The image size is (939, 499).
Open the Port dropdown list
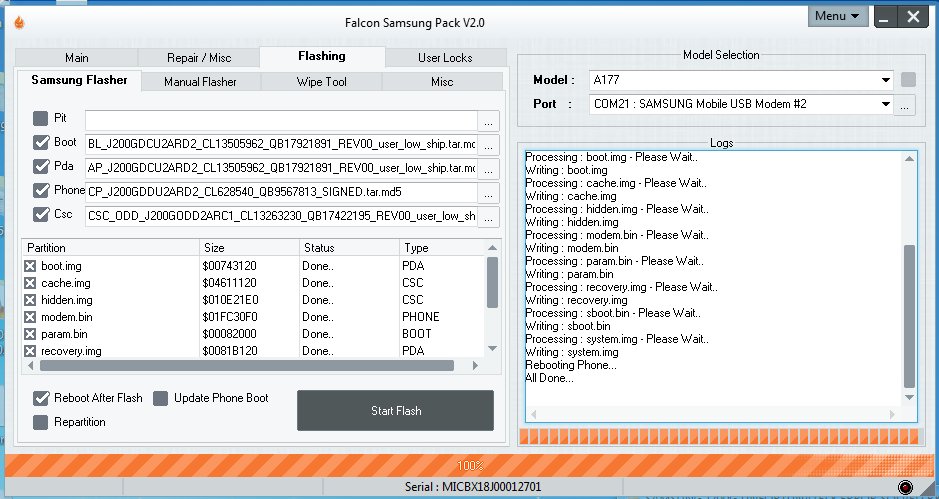(886, 104)
